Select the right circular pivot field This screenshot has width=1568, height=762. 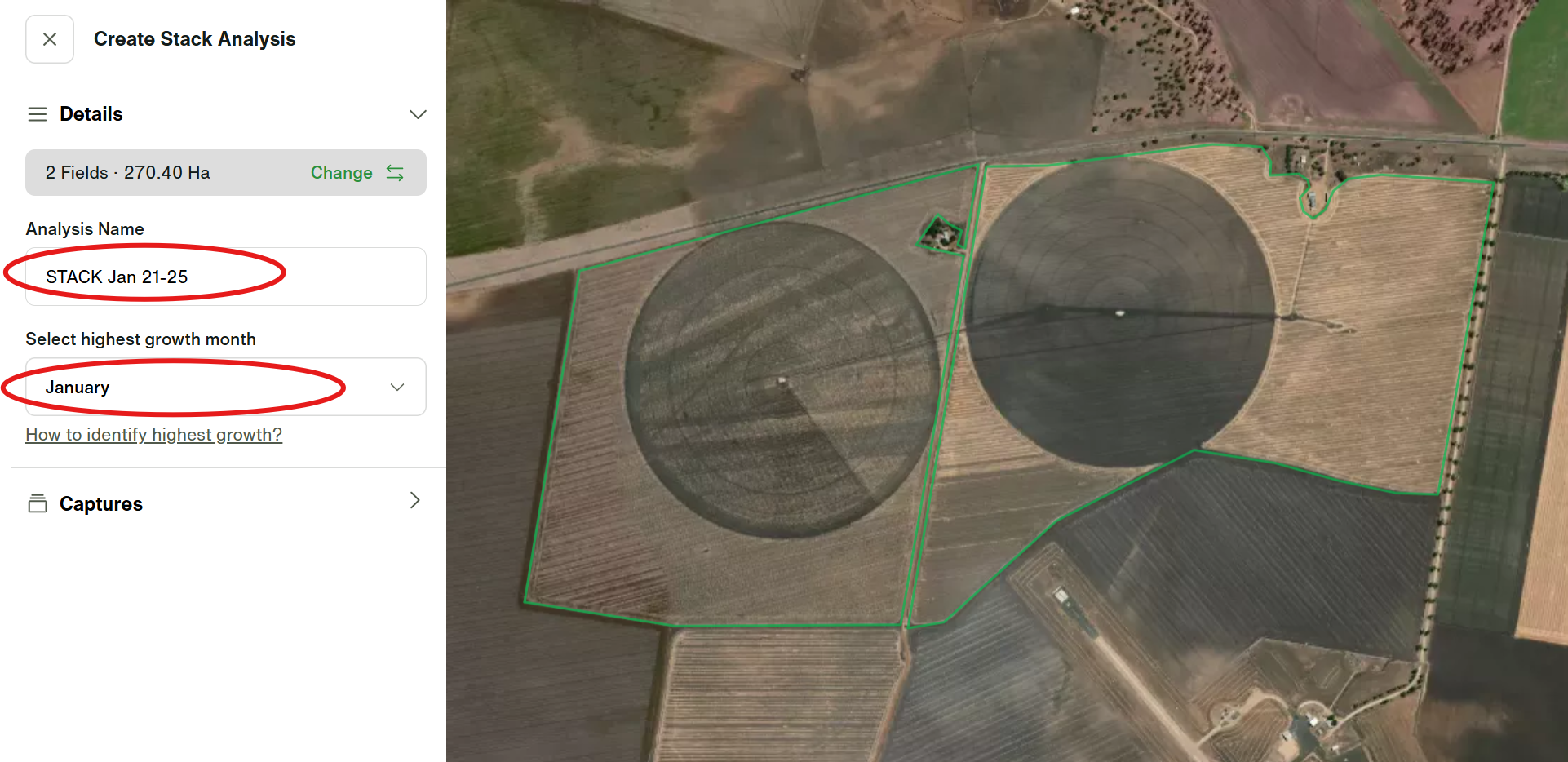(1119, 312)
